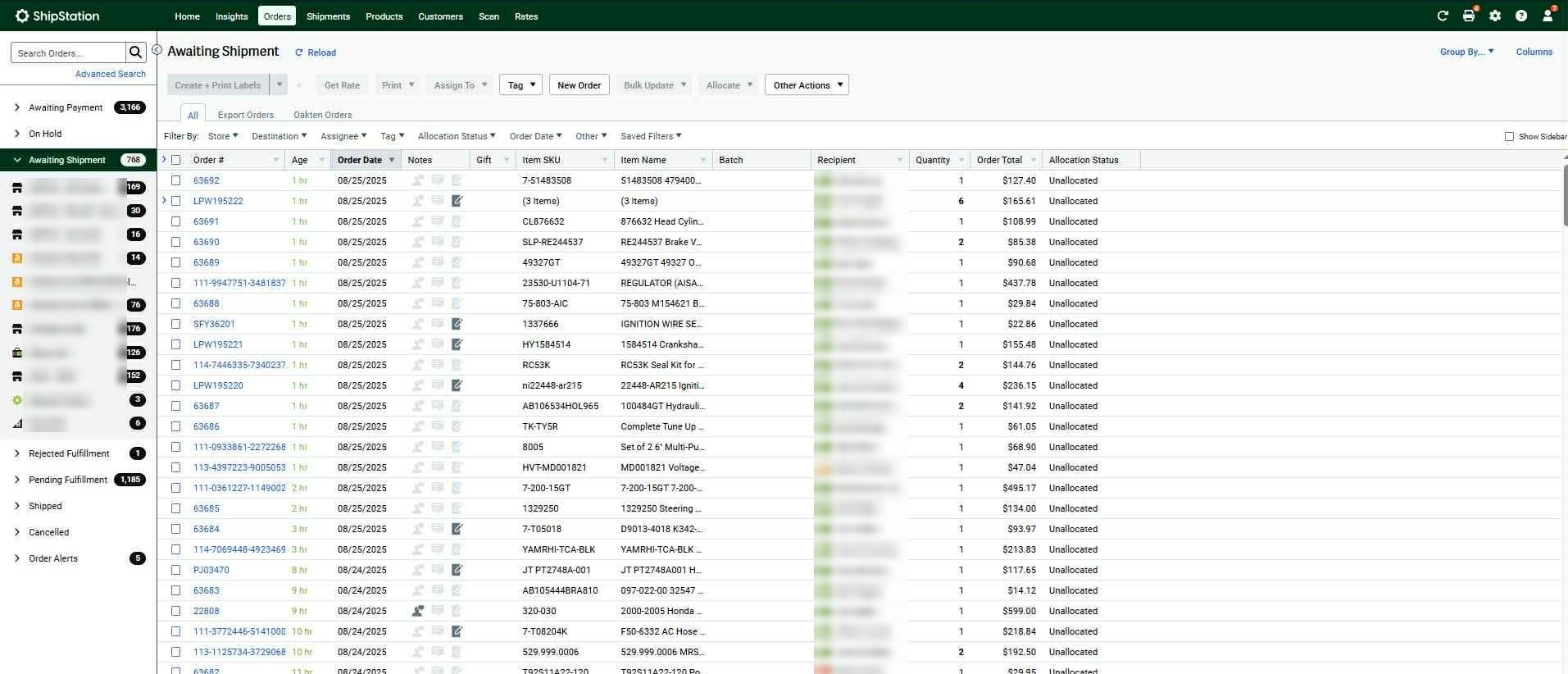Click the Columns link
Screen dimensions: 1568x674
point(1534,52)
